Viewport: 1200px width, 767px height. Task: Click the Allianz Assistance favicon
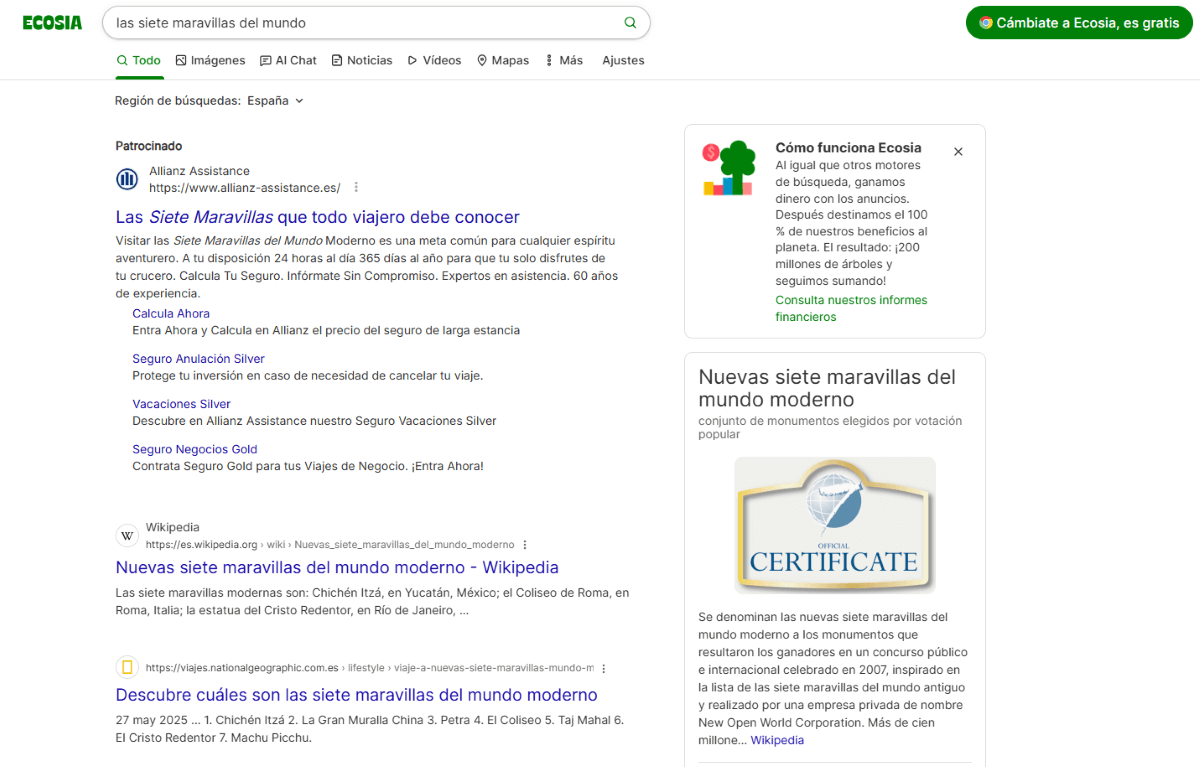[127, 179]
